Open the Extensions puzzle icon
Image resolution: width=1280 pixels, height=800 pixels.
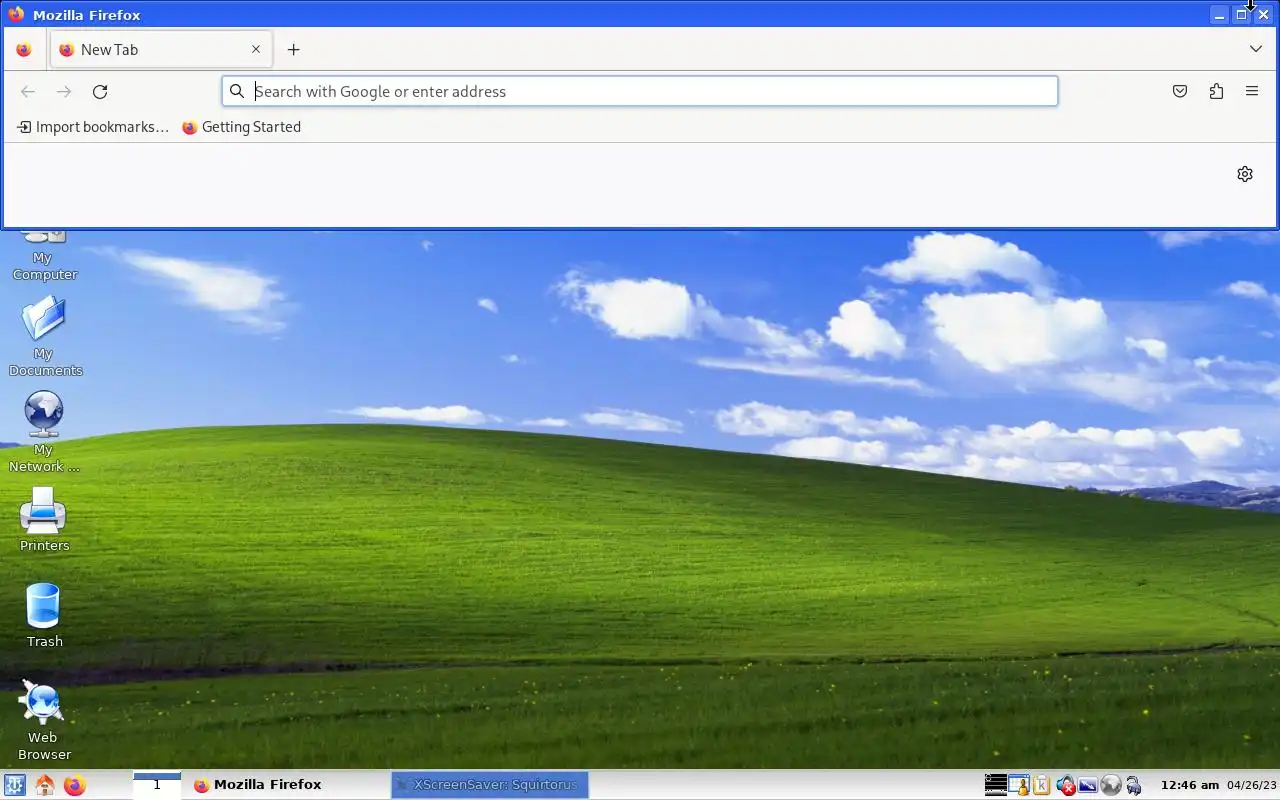click(1216, 91)
